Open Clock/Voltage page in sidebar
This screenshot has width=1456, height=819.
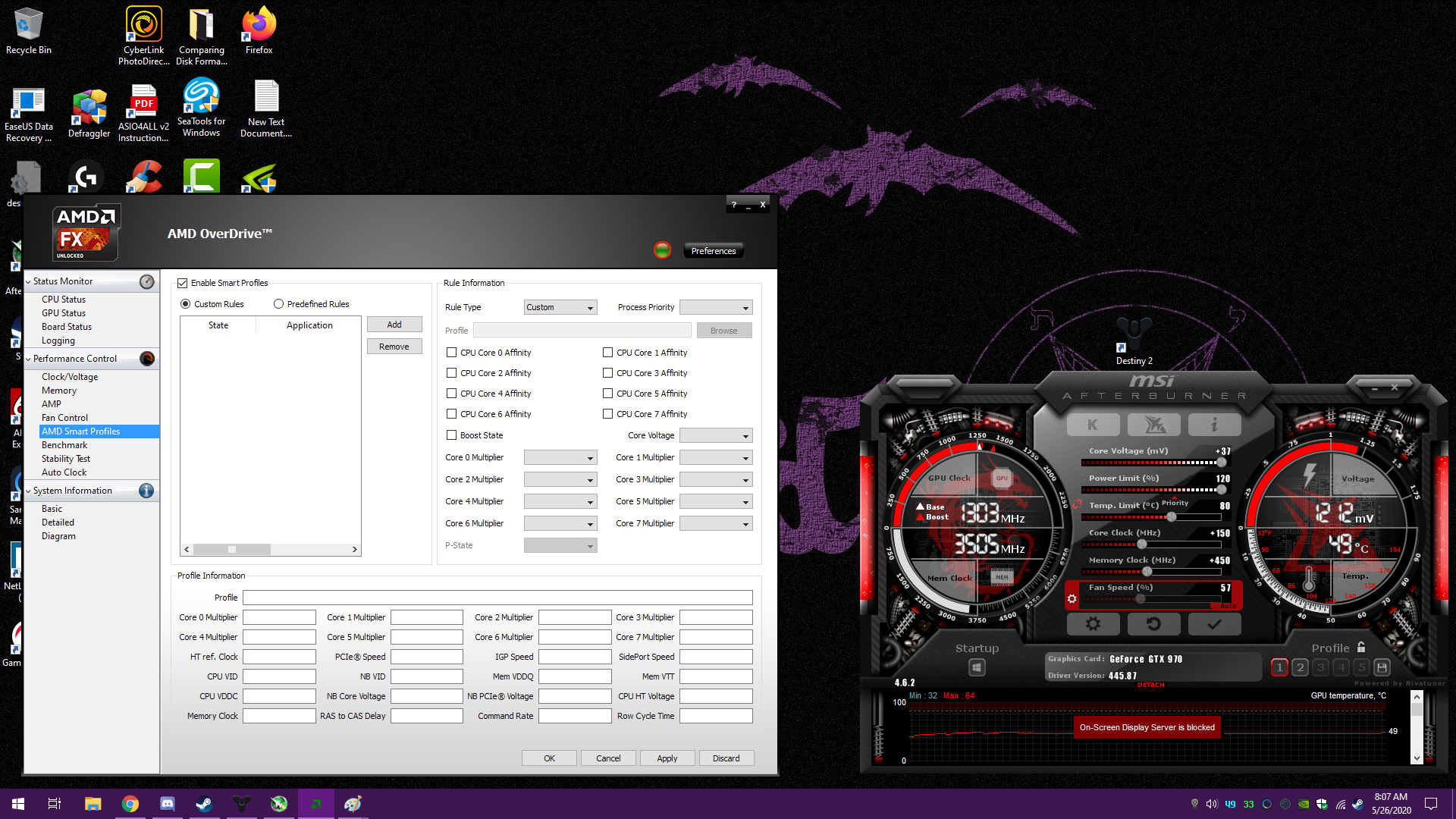(70, 377)
